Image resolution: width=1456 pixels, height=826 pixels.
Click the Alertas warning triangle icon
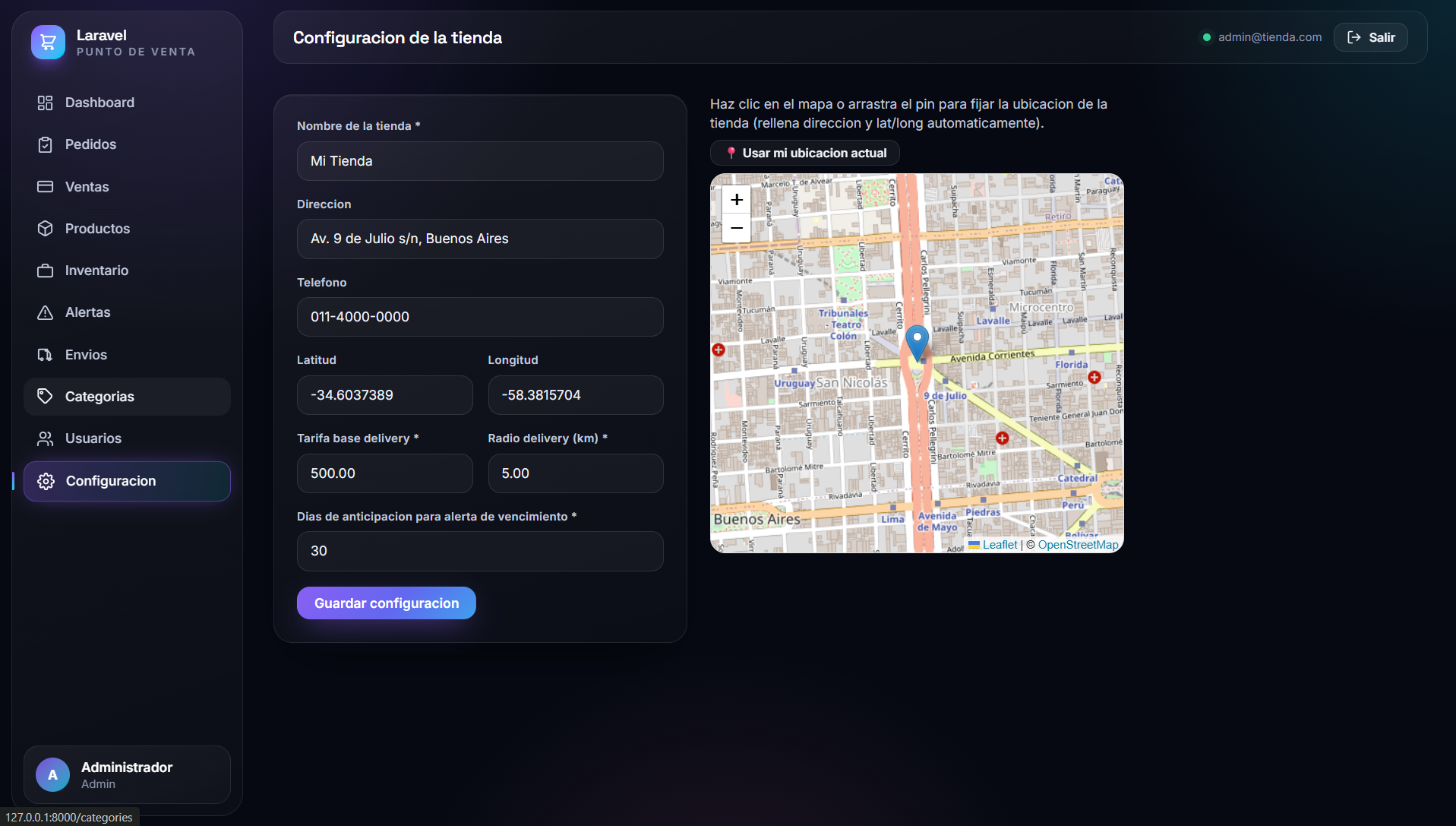tap(46, 312)
